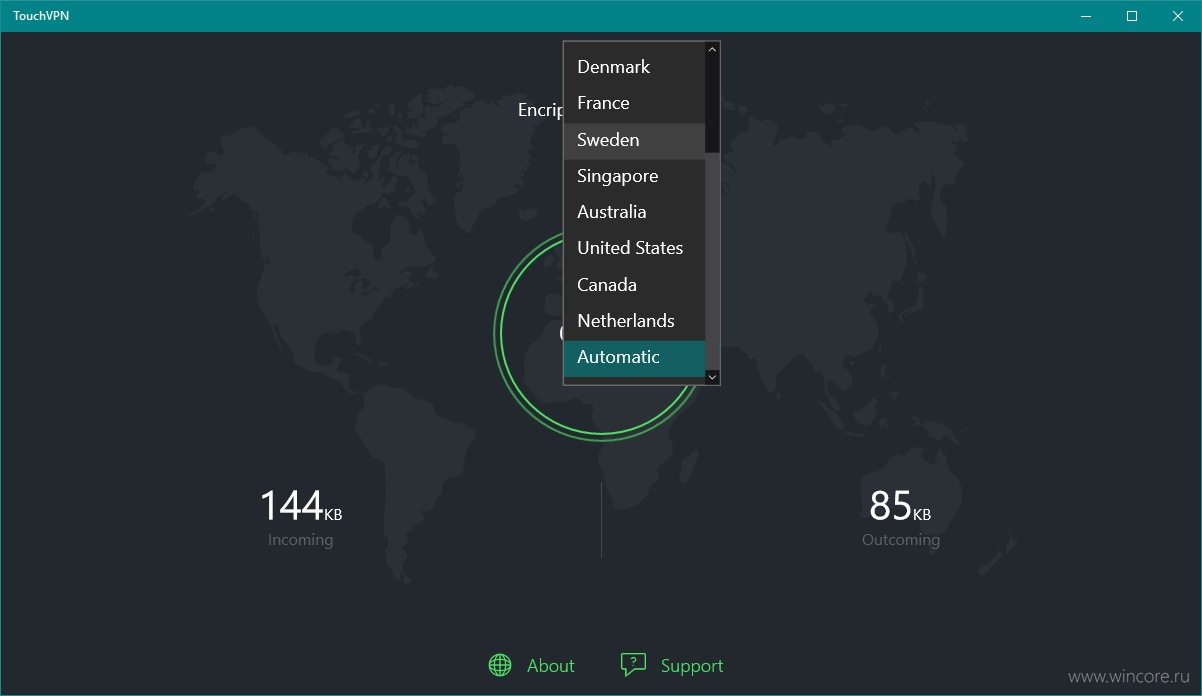Select United States server
The image size is (1202, 696).
pos(634,248)
